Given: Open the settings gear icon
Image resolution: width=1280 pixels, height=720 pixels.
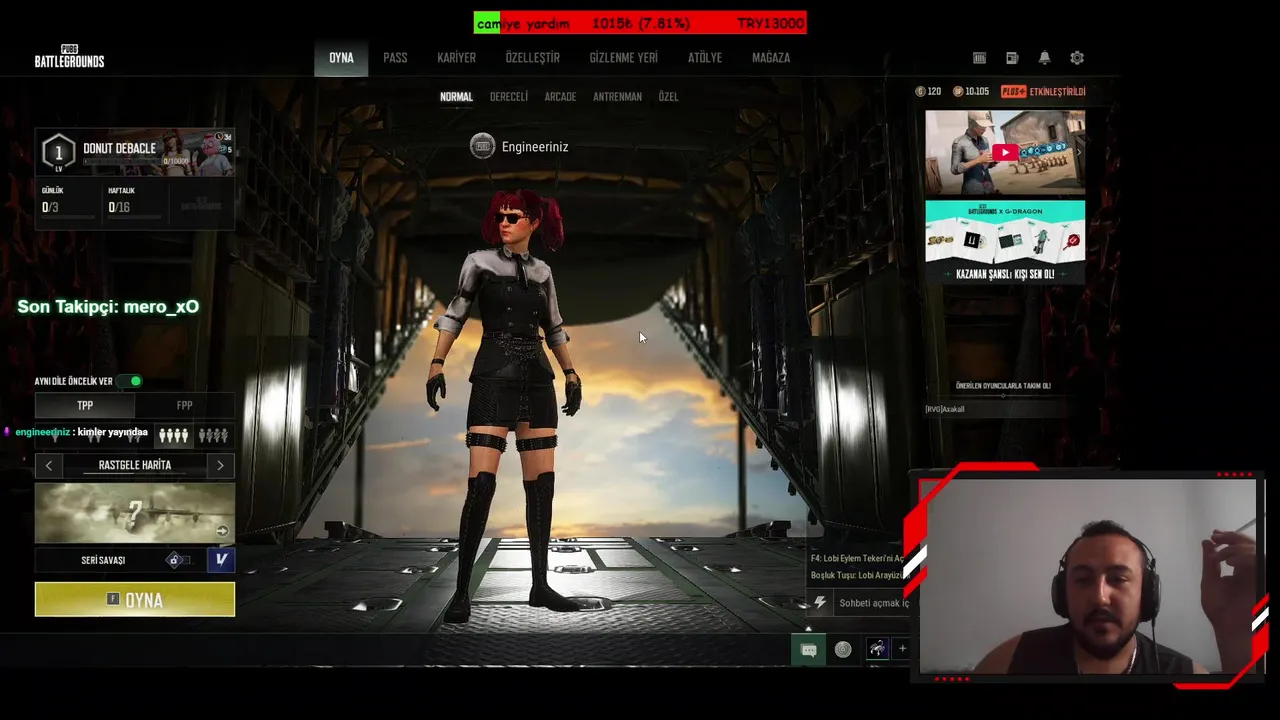Looking at the screenshot, I should (x=1077, y=58).
